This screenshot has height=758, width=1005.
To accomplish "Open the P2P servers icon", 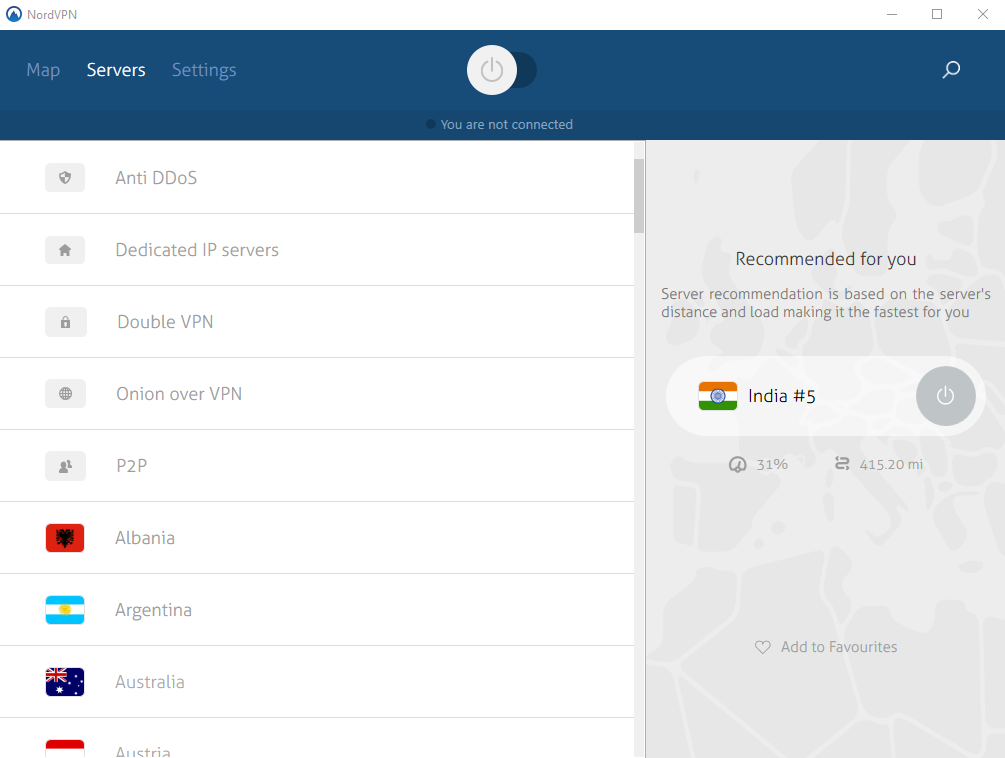I will (65, 465).
